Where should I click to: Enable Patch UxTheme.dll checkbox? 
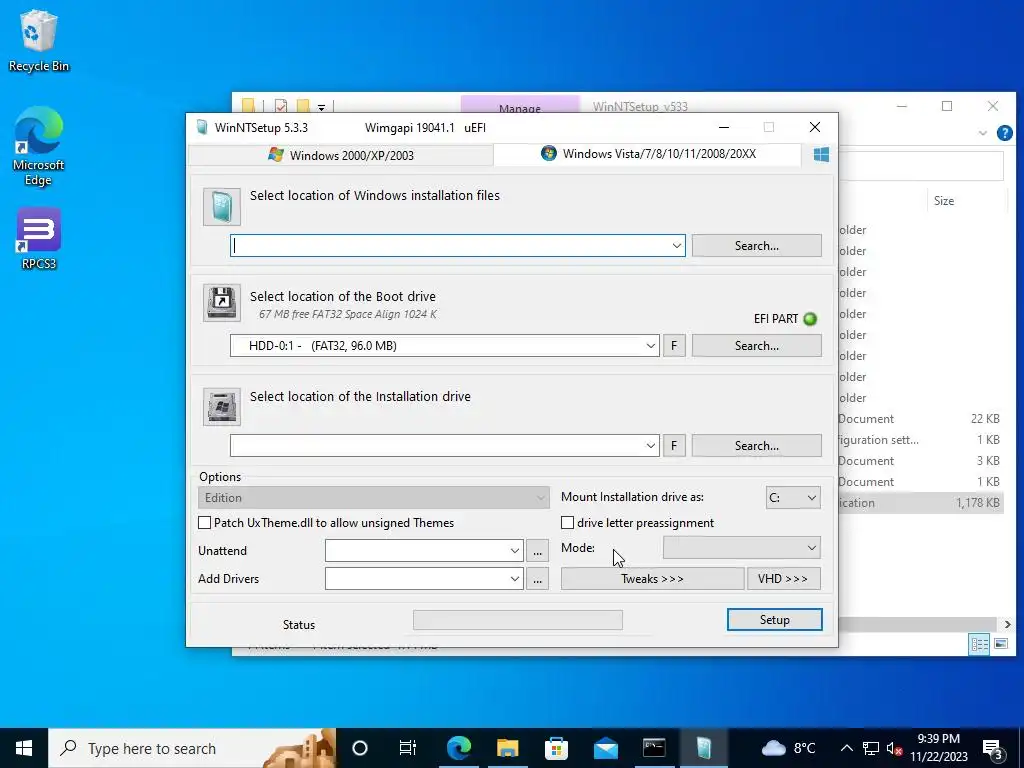tap(204, 522)
